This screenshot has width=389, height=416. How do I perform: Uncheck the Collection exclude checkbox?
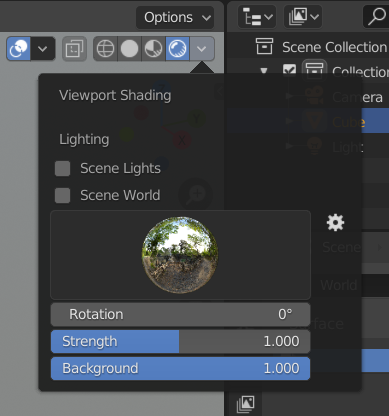pos(289,71)
